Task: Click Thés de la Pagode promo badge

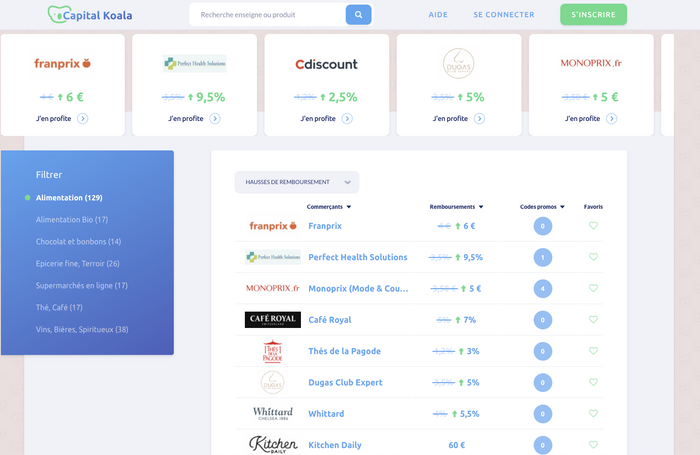Action: [543, 351]
